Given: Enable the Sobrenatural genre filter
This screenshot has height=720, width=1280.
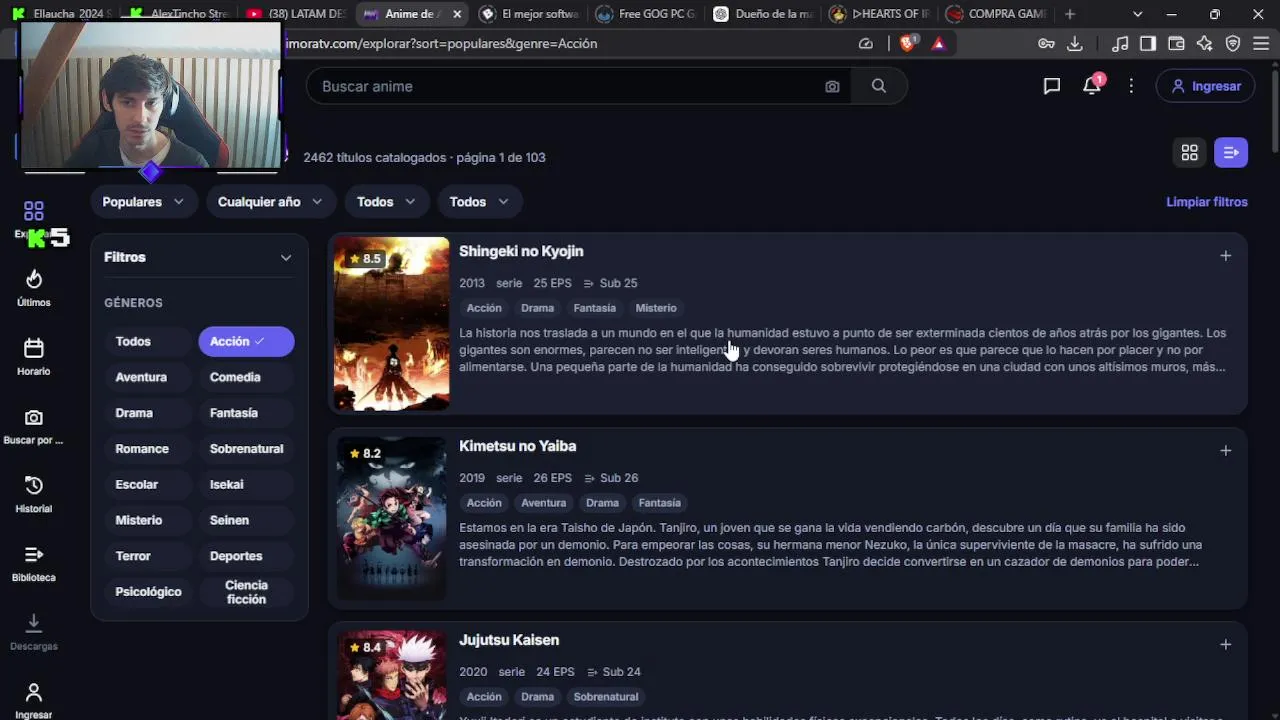Looking at the screenshot, I should [x=247, y=449].
